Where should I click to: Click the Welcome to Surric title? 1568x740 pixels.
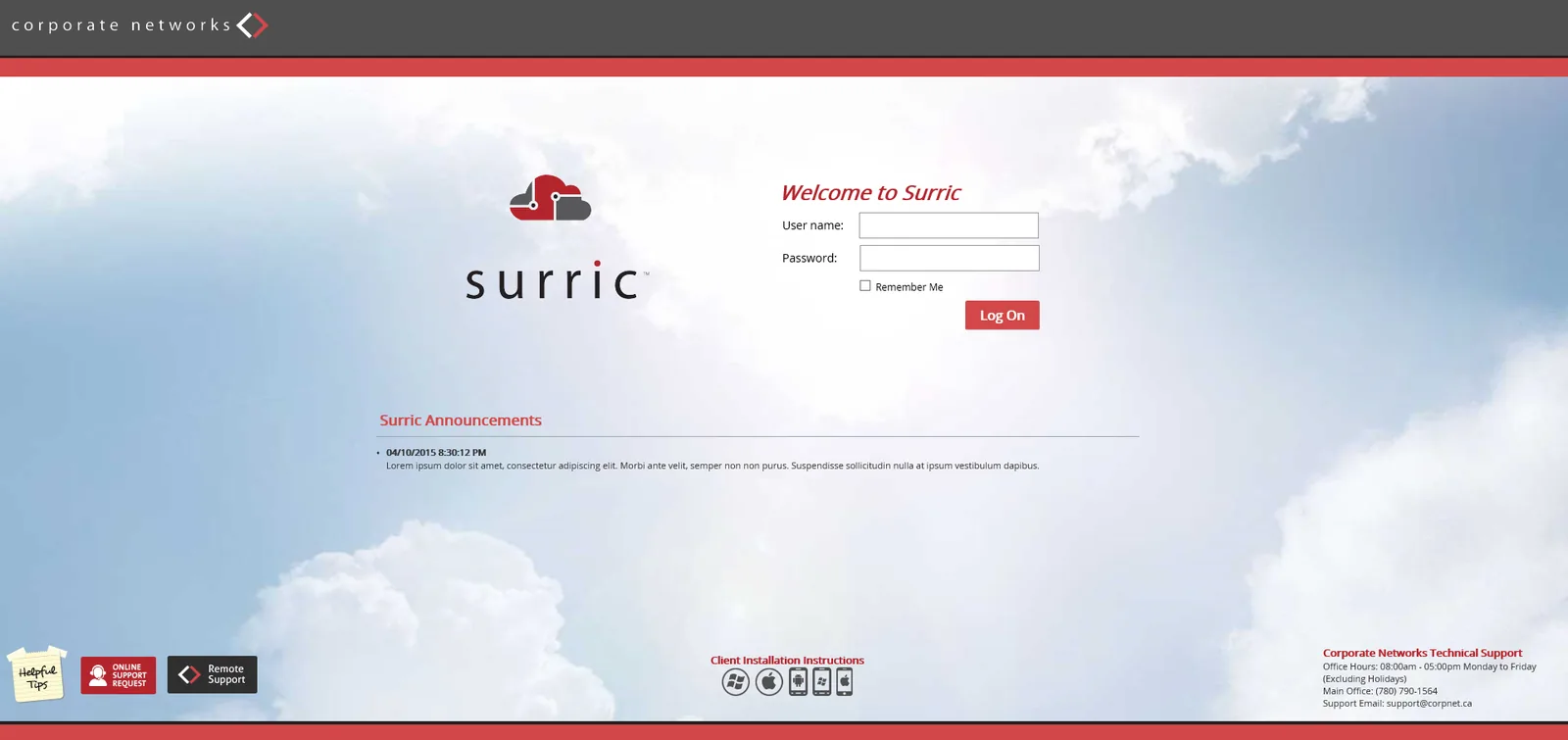tap(871, 193)
